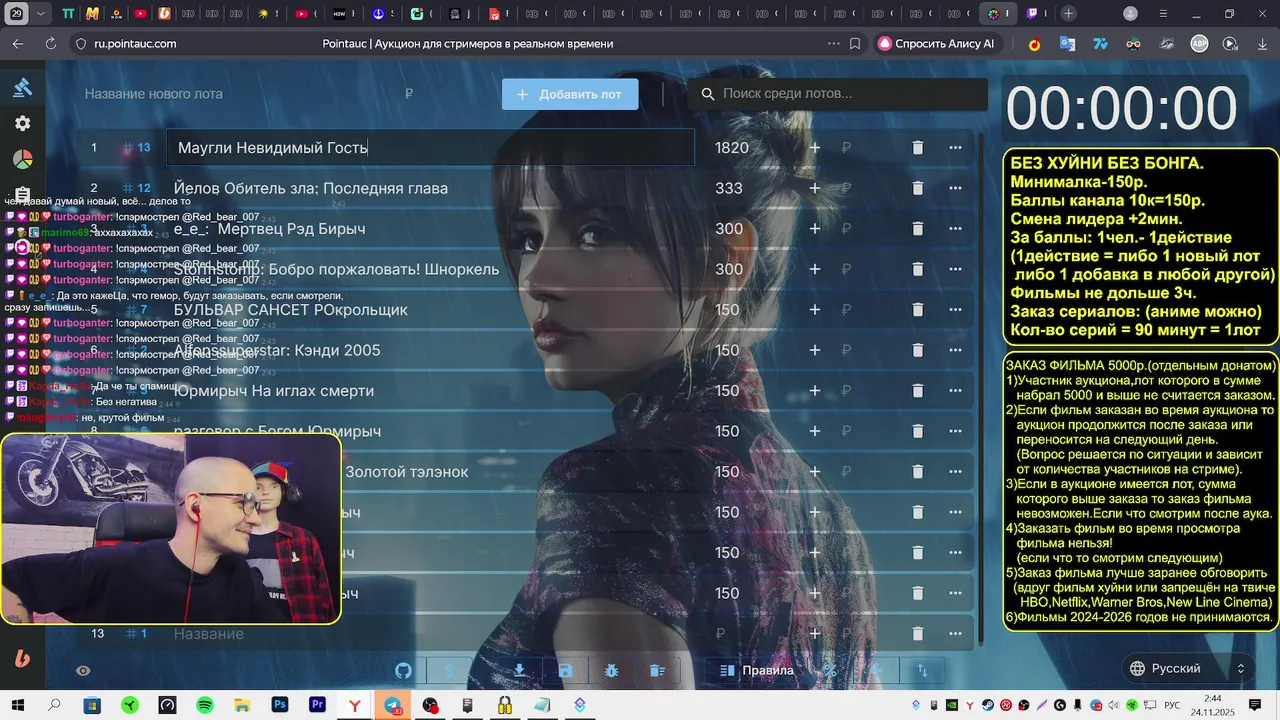This screenshot has width=1280, height=720.
Task: Switch to the Twitch browser tab
Action: click(x=1033, y=14)
